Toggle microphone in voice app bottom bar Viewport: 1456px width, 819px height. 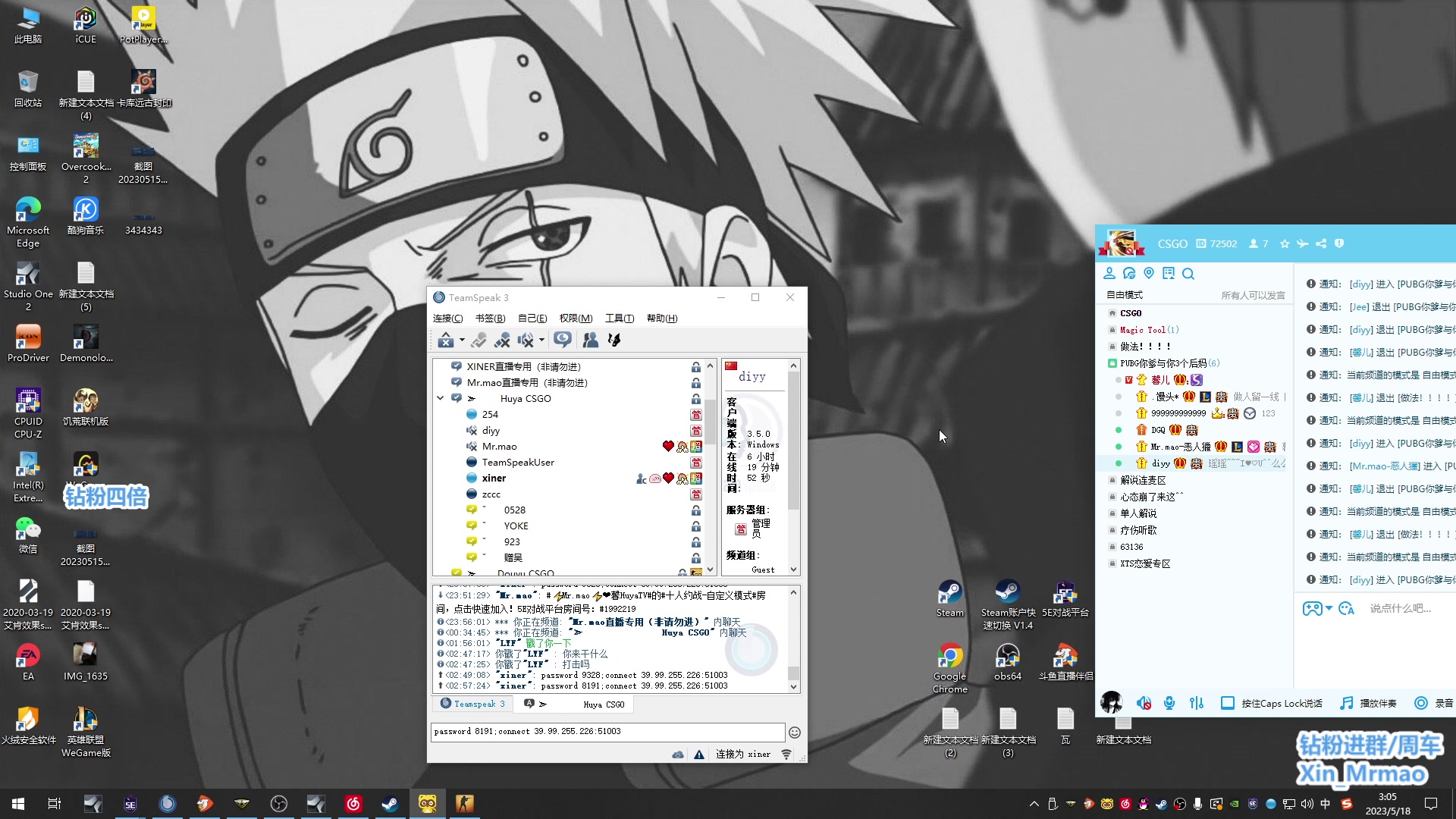click(1169, 703)
